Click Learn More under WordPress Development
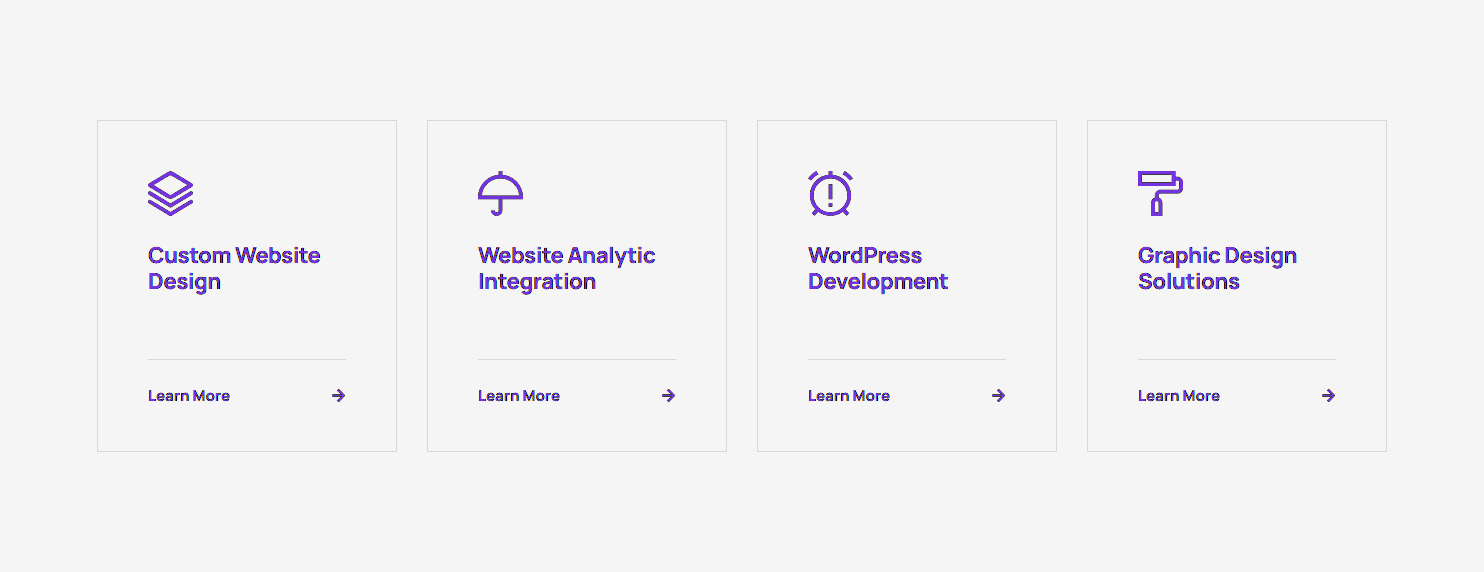This screenshot has width=1484, height=572. click(849, 396)
